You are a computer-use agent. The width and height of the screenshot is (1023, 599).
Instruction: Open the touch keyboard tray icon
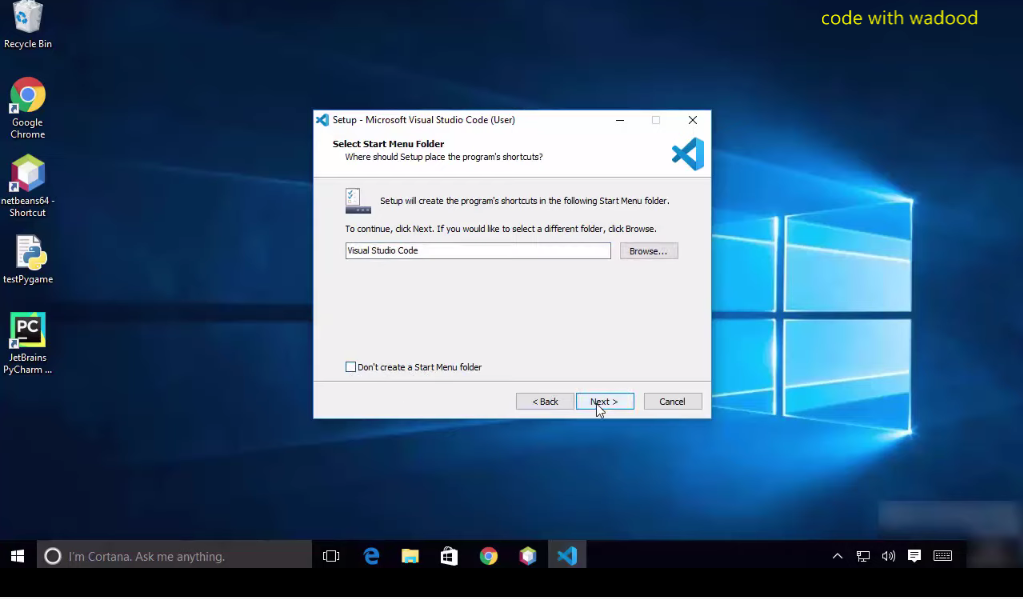coord(943,556)
